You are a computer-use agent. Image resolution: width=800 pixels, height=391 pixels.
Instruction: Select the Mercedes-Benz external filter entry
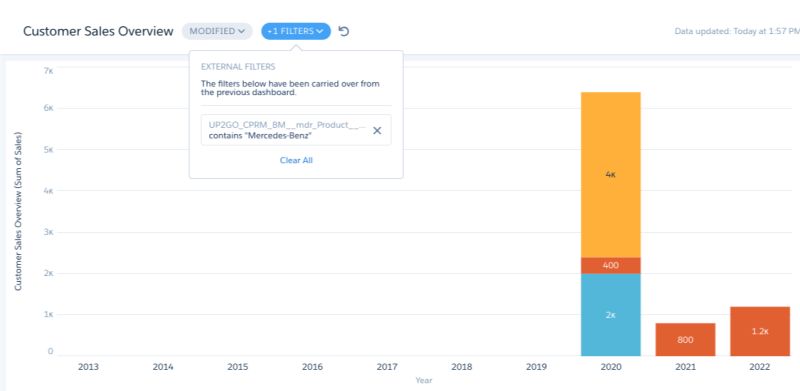coord(296,130)
